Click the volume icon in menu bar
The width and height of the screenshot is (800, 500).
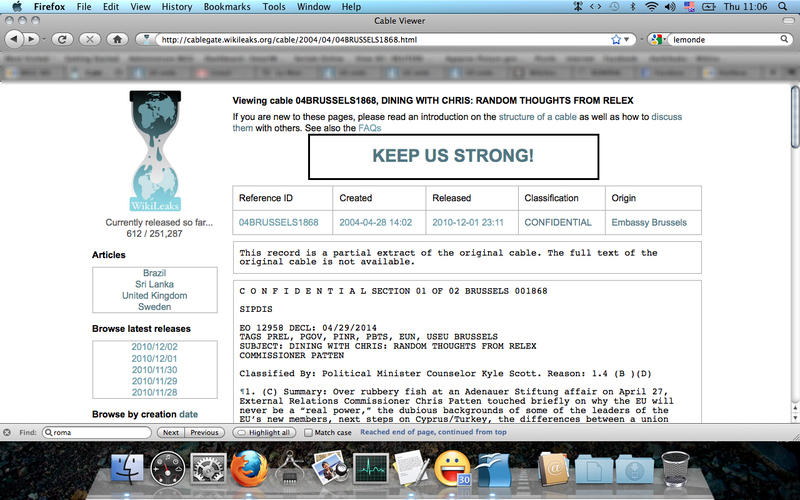pyautogui.click(x=670, y=7)
